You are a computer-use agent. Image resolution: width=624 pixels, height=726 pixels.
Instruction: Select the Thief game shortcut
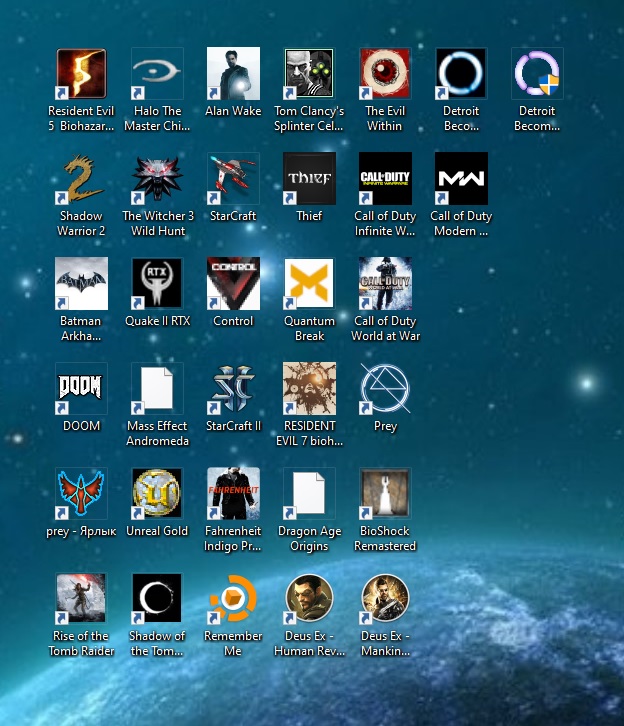(x=309, y=179)
